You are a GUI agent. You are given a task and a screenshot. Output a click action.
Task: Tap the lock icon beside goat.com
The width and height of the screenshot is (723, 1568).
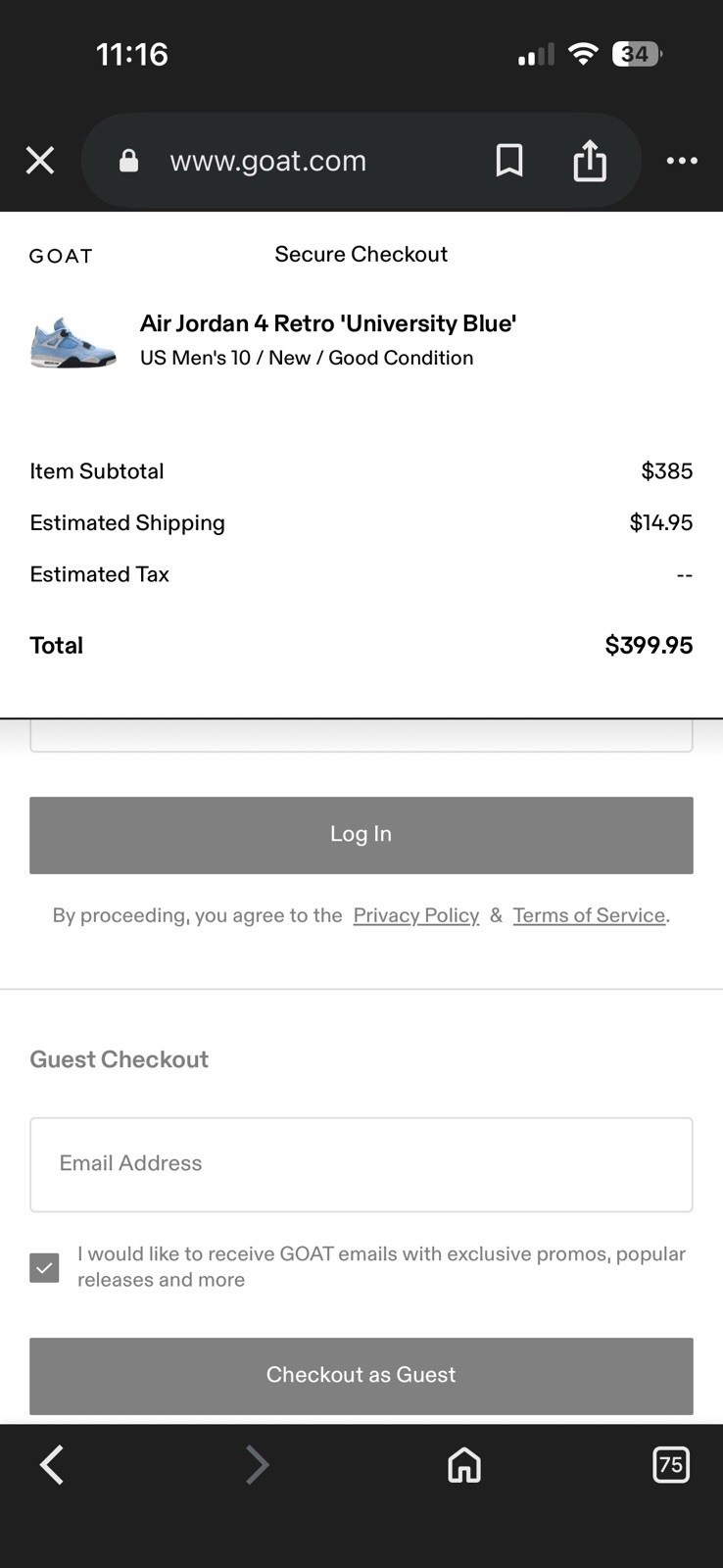point(128,161)
